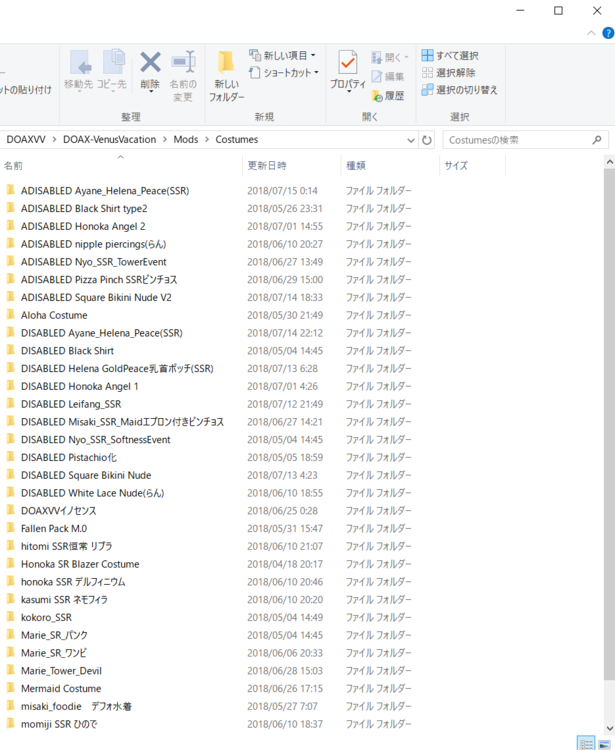Select DISABLED Ayane_Helena_Peace(SSR) folder
The image size is (615, 750).
click(101, 333)
